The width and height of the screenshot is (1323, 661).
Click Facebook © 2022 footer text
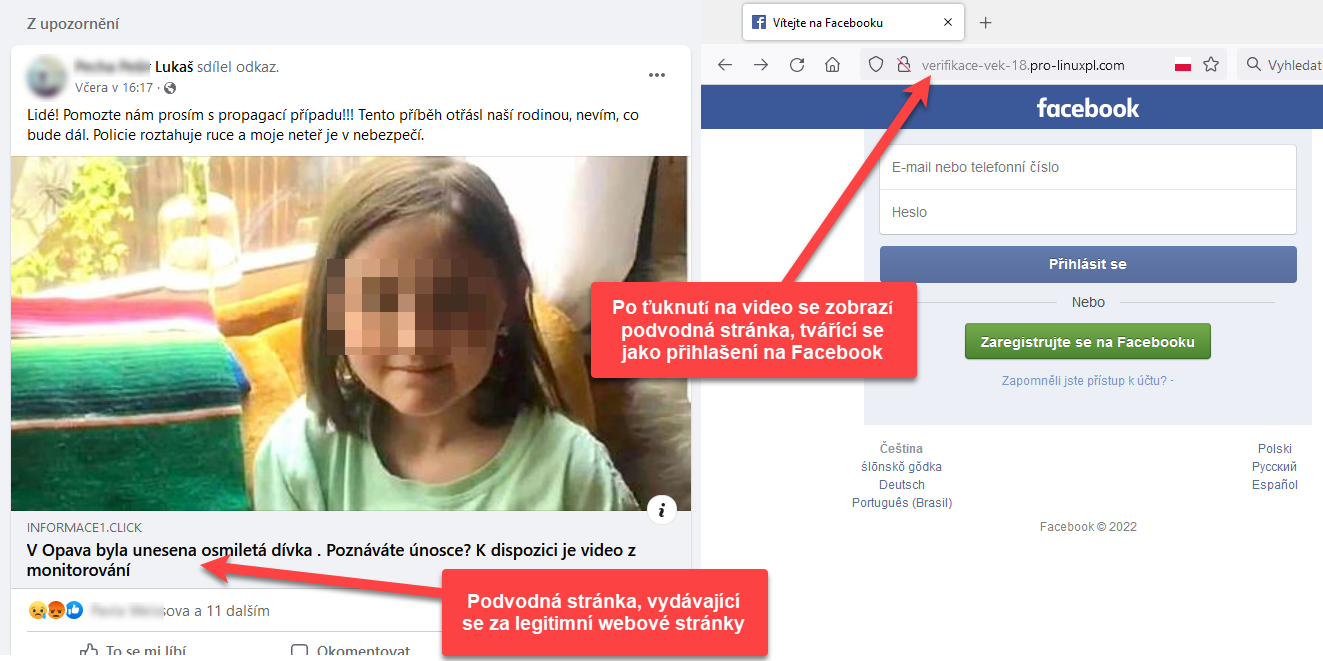pyautogui.click(x=1088, y=527)
